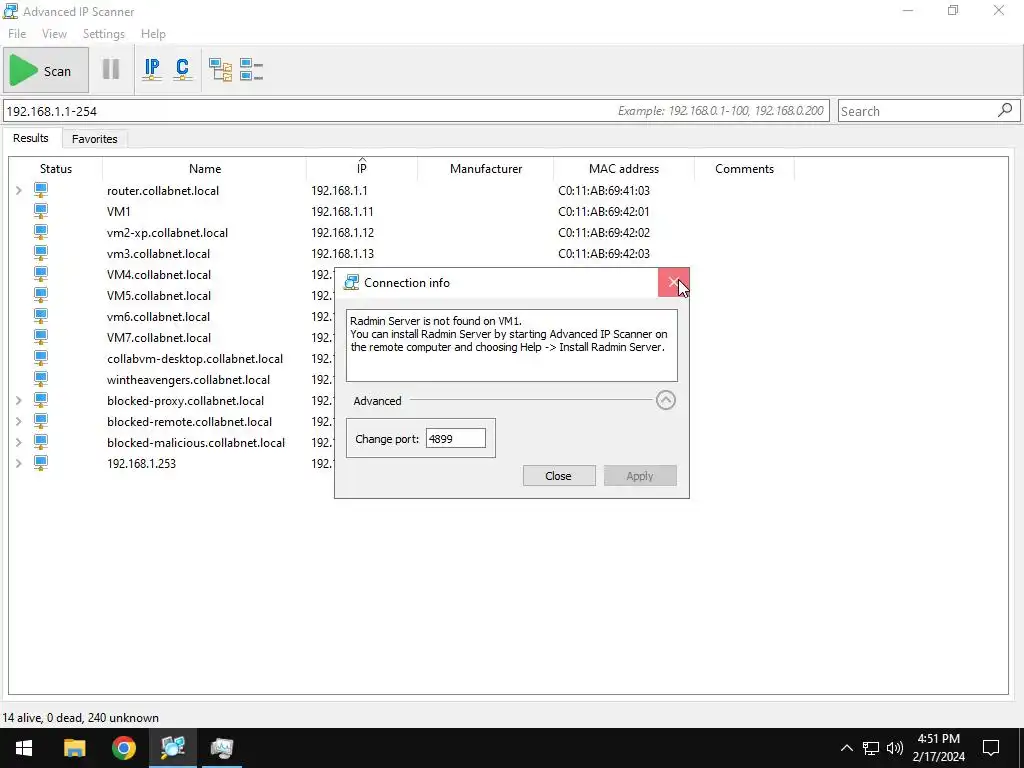Click the computer icon for blocked-remote.collabnet.local
This screenshot has height=768, width=1024.
point(40,421)
